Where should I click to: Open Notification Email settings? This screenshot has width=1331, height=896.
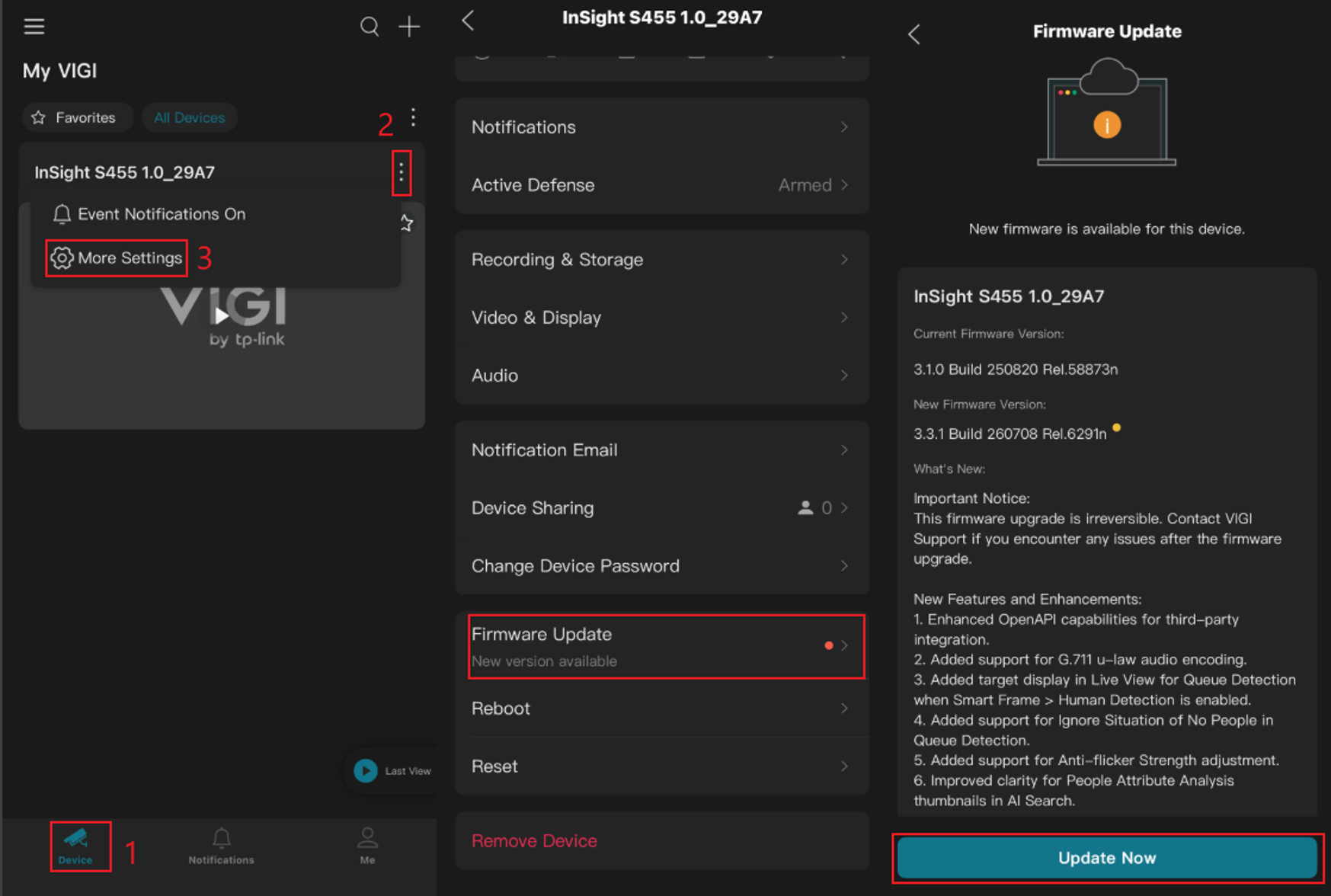point(662,450)
